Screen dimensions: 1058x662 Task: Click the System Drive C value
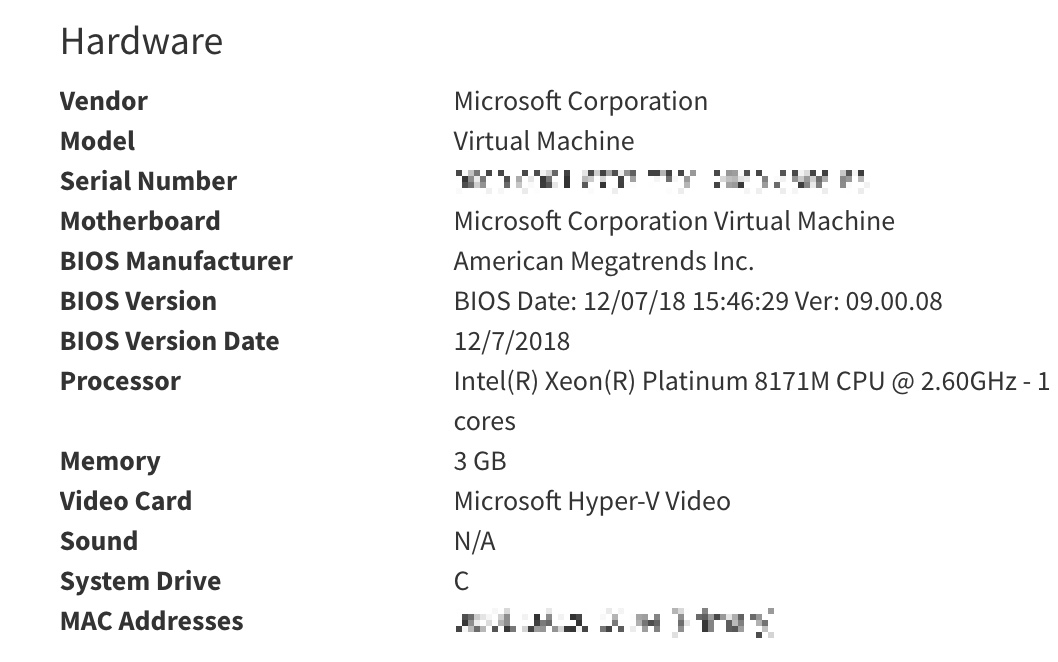(462, 581)
